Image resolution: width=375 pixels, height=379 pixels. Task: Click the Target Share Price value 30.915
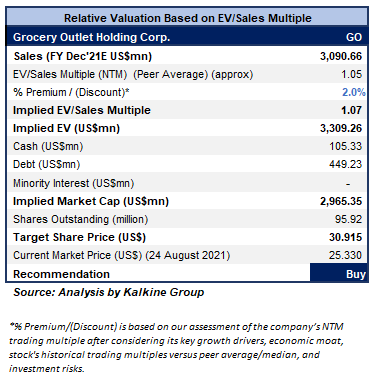click(345, 237)
